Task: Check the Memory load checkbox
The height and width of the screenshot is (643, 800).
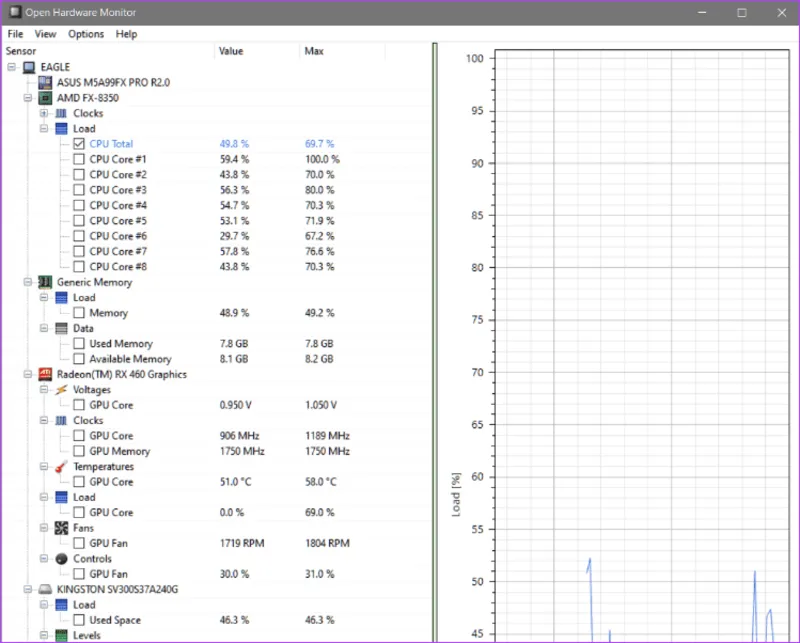Action: (79, 313)
